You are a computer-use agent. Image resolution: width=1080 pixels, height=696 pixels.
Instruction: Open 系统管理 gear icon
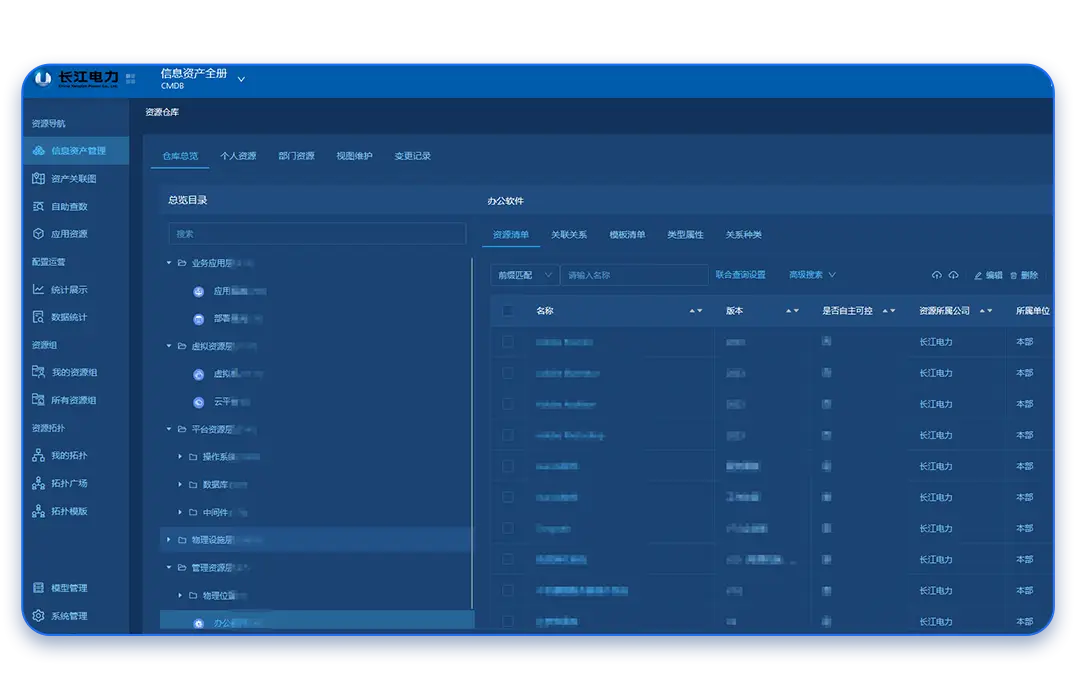[x=39, y=616]
